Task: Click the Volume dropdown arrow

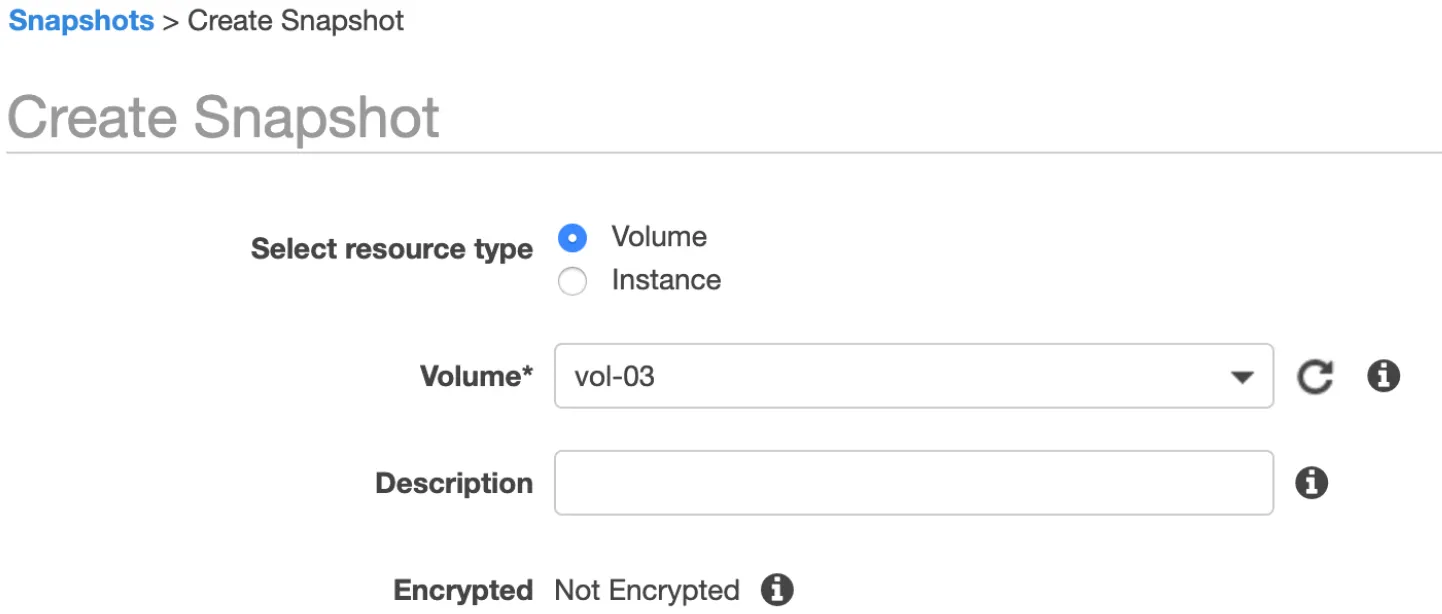Action: pos(1242,377)
